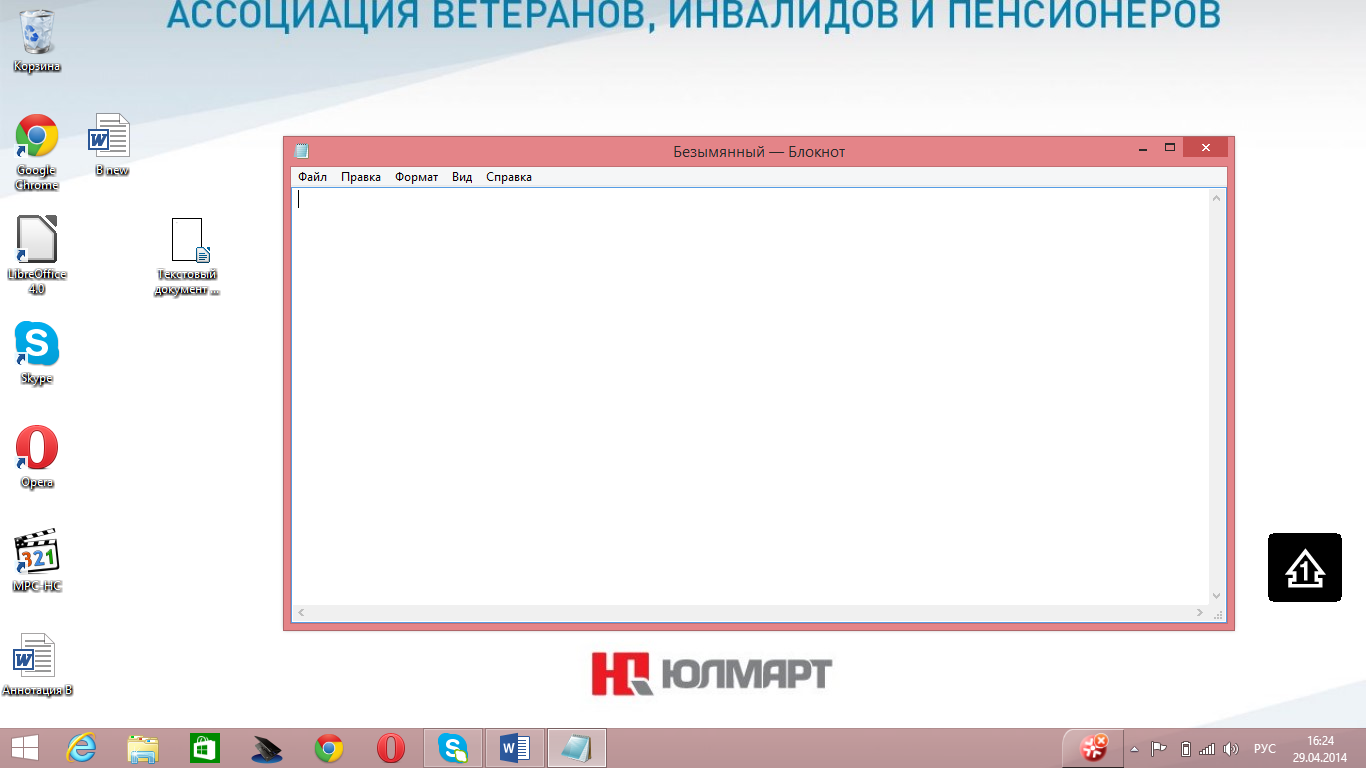
Task: Click the vertical scrollbar down arrow
Action: [1217, 596]
